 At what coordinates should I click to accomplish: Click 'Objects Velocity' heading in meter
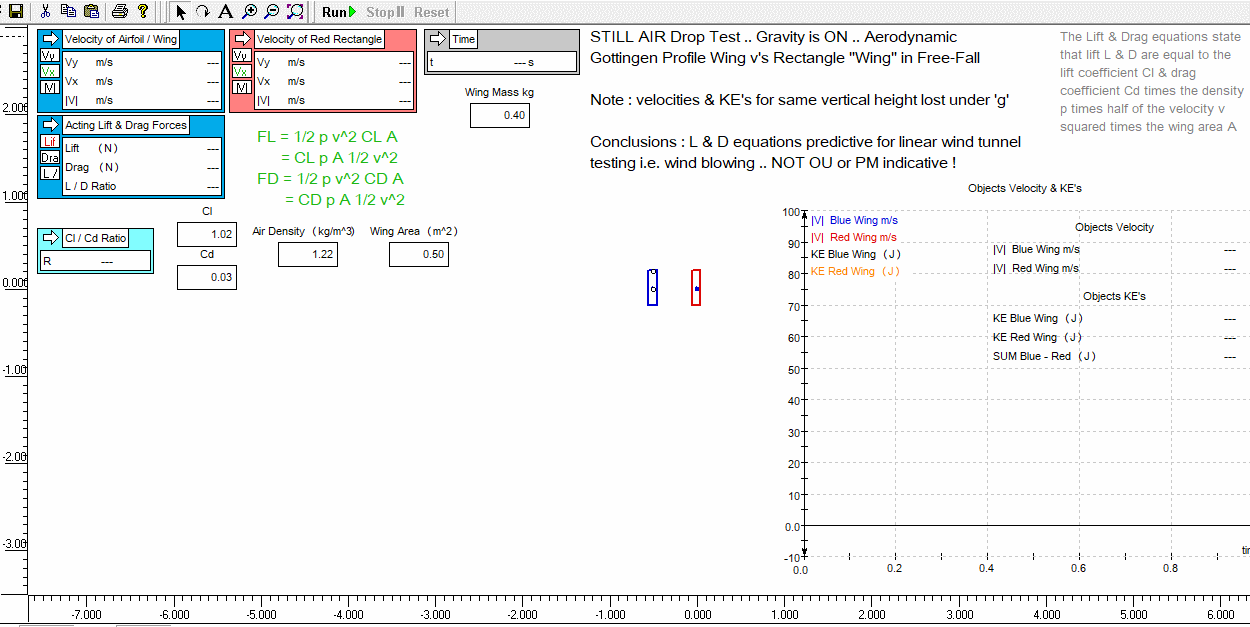pos(1114,227)
